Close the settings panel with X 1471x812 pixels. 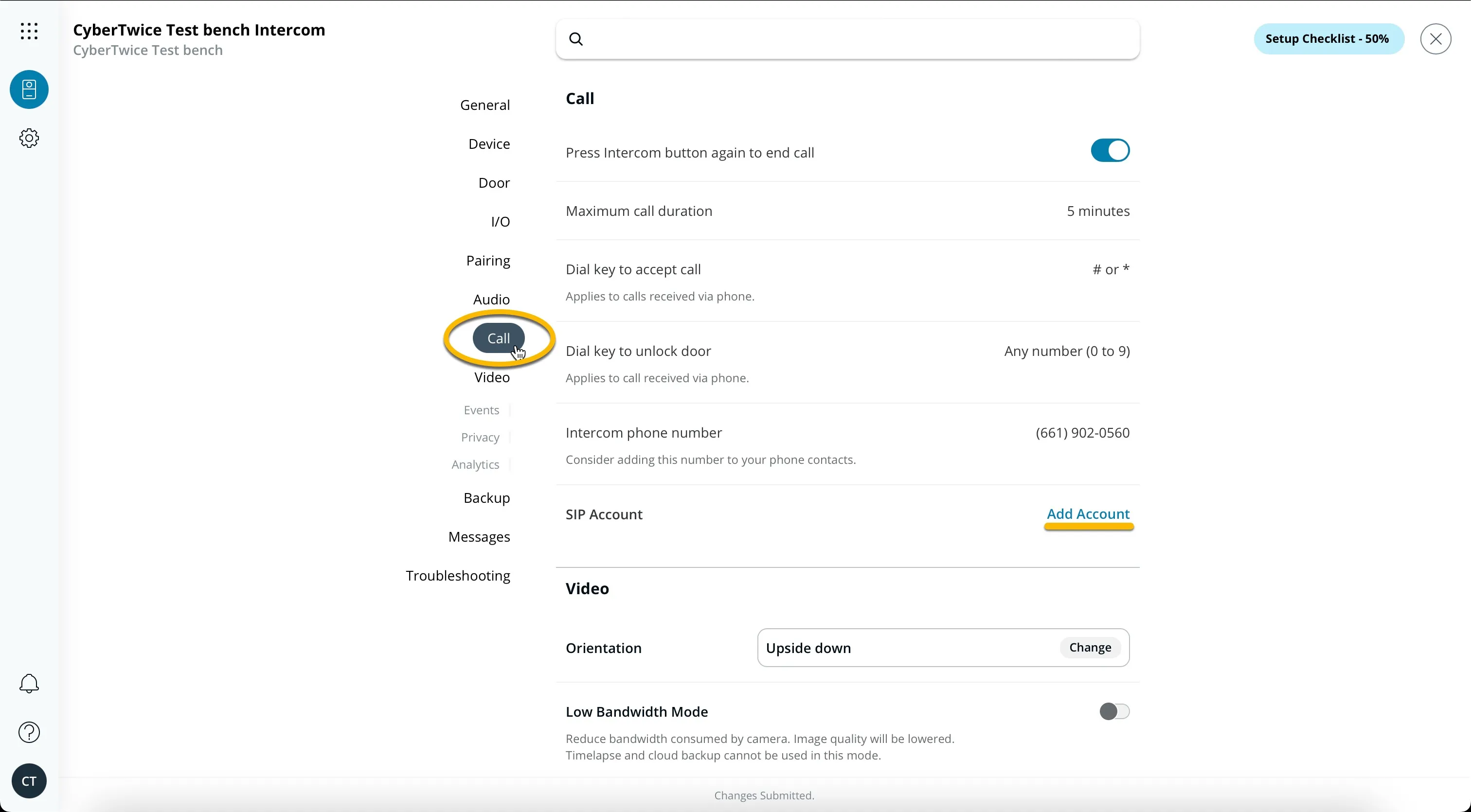(1435, 39)
